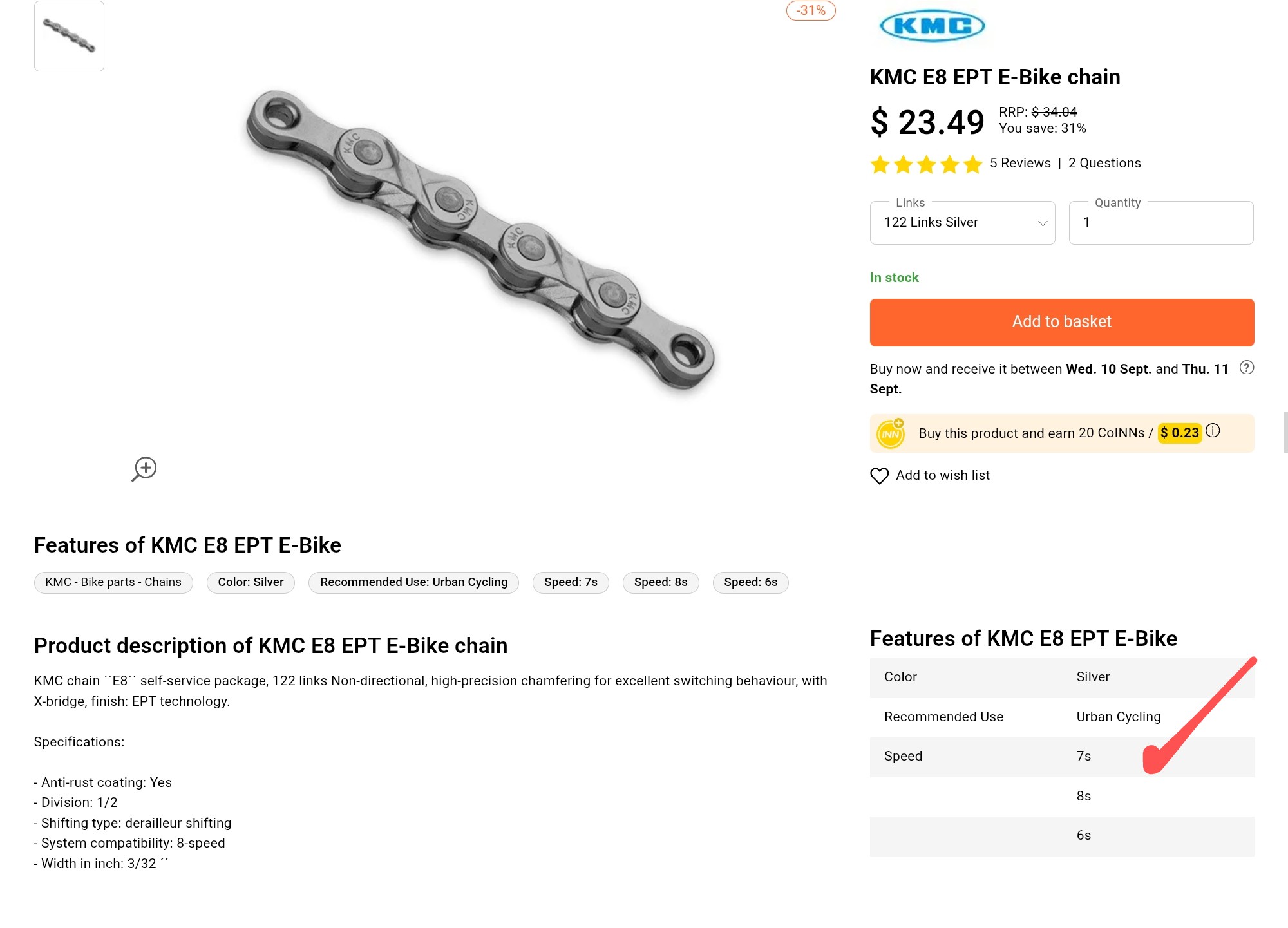Screen dimensions: 1288x928
Task: Select the Color: Silver tag
Action: [x=251, y=582]
